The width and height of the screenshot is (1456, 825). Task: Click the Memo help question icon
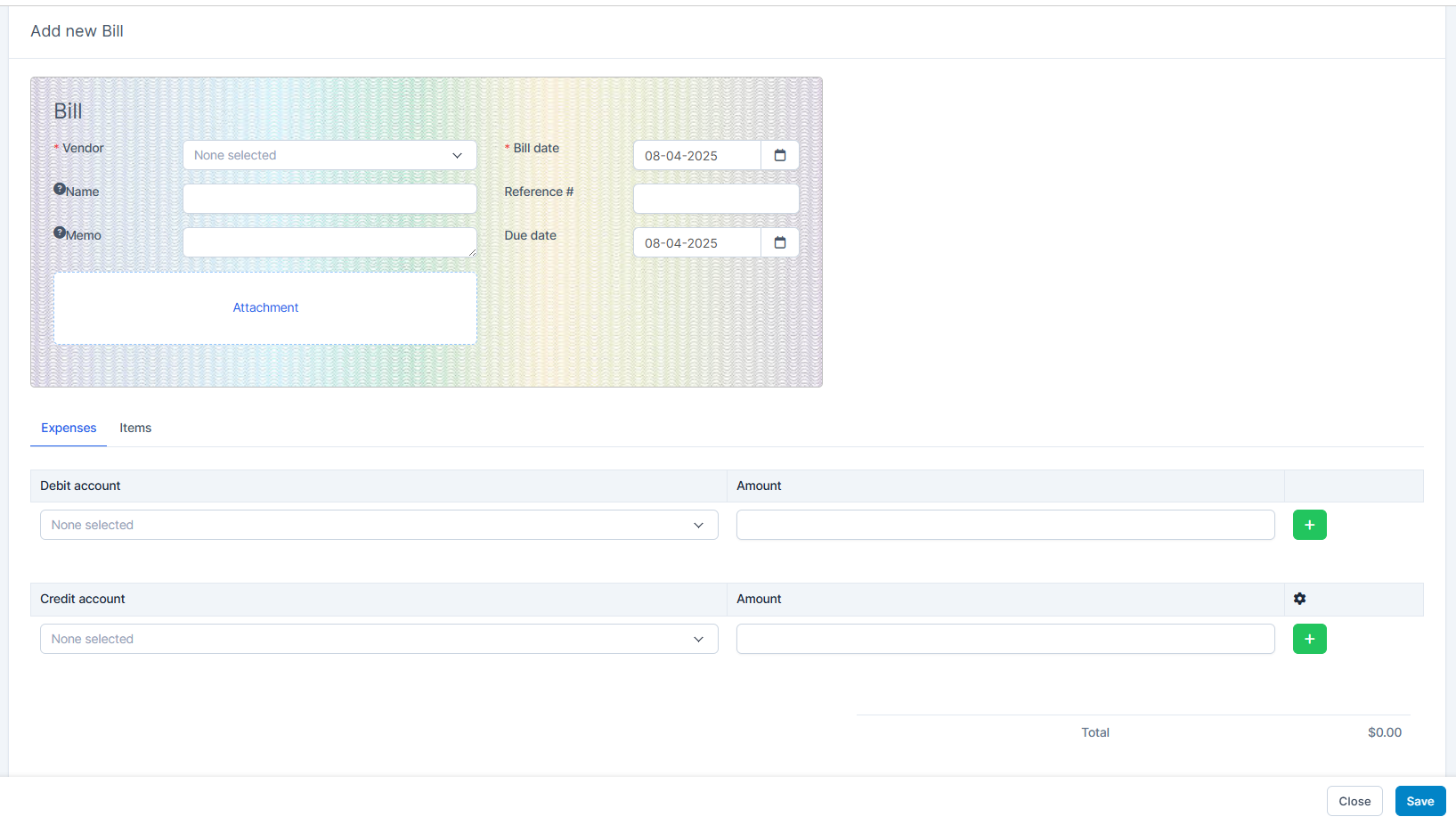[x=60, y=233]
